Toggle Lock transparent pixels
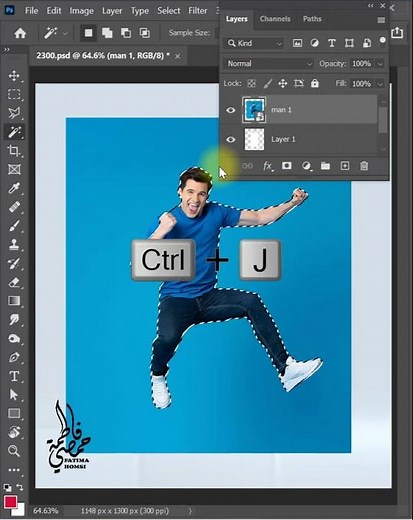This screenshot has height=520, width=413. [x=251, y=83]
